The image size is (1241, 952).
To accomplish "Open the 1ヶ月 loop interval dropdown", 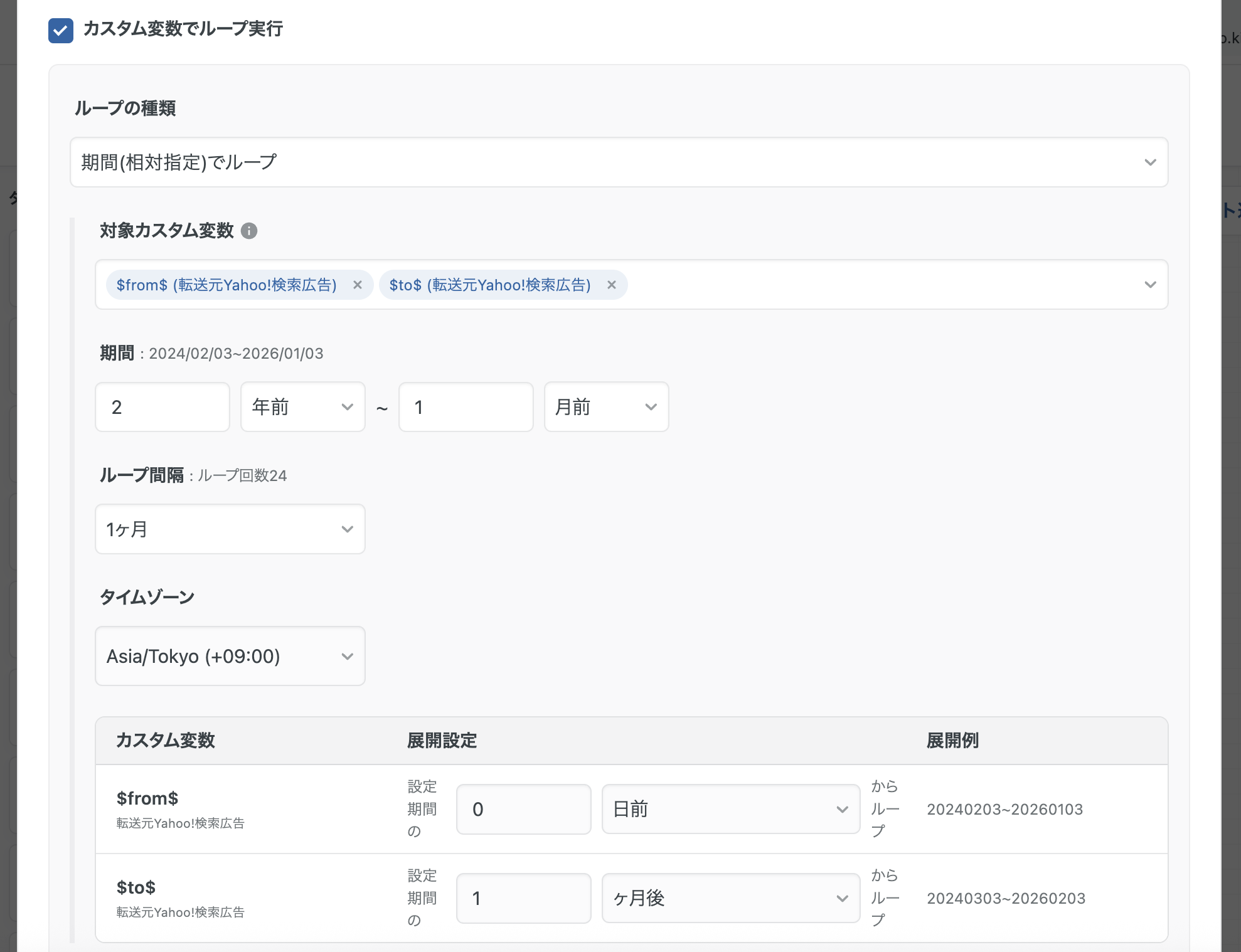I will click(x=230, y=529).
